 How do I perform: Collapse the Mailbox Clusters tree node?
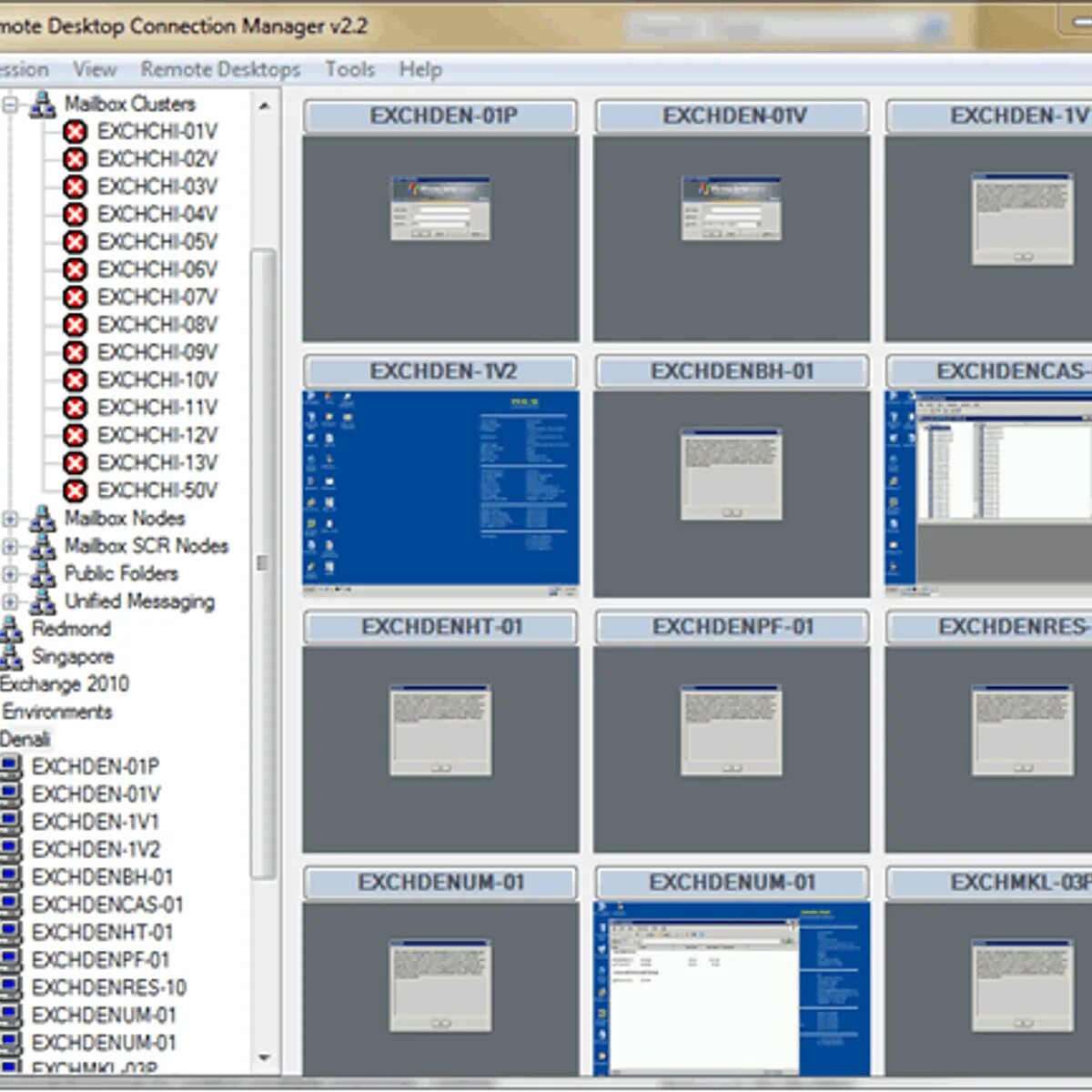coord(10,105)
